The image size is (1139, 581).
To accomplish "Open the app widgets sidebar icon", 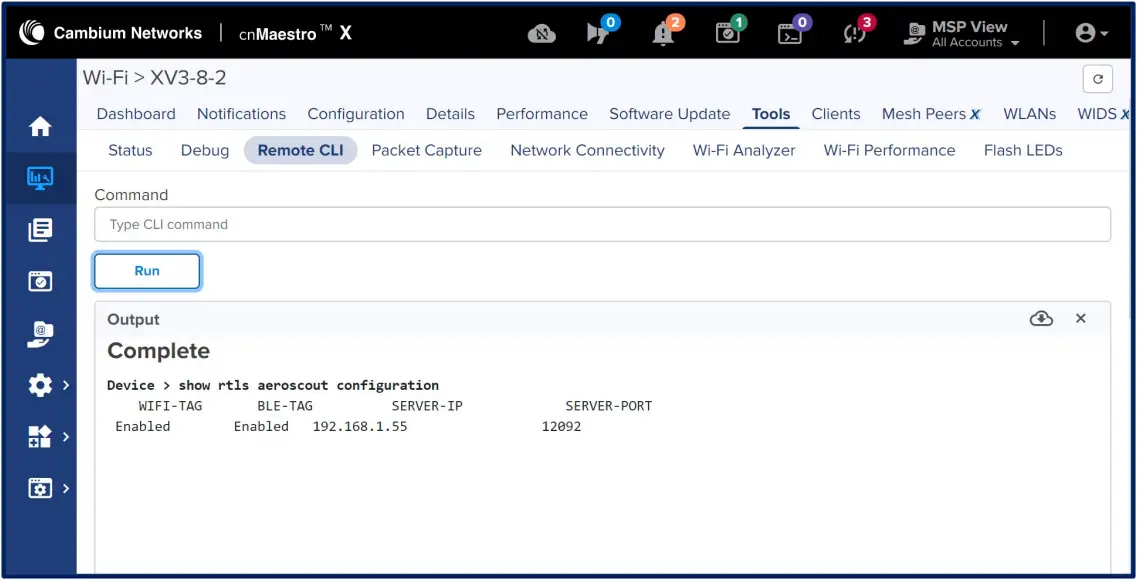I will [x=40, y=436].
